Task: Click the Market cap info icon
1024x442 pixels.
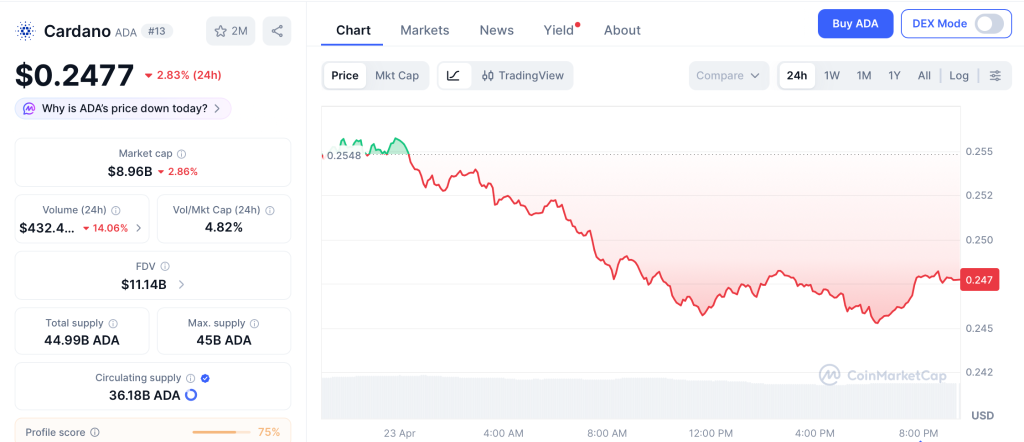Action: [181, 154]
